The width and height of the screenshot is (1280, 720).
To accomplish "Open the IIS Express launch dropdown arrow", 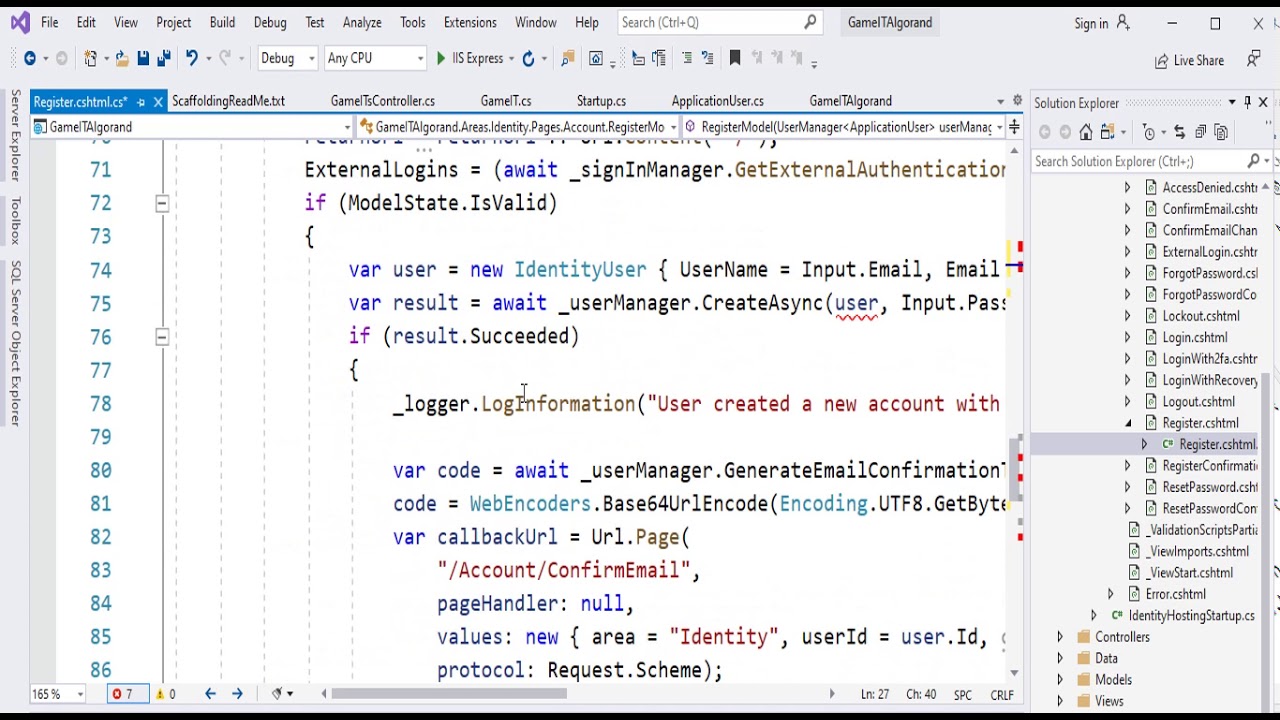I will pos(512,59).
